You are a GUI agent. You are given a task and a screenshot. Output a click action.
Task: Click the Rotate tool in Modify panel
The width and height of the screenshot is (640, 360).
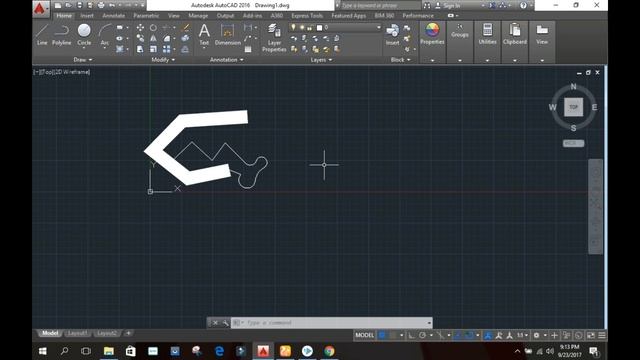[x=153, y=27]
